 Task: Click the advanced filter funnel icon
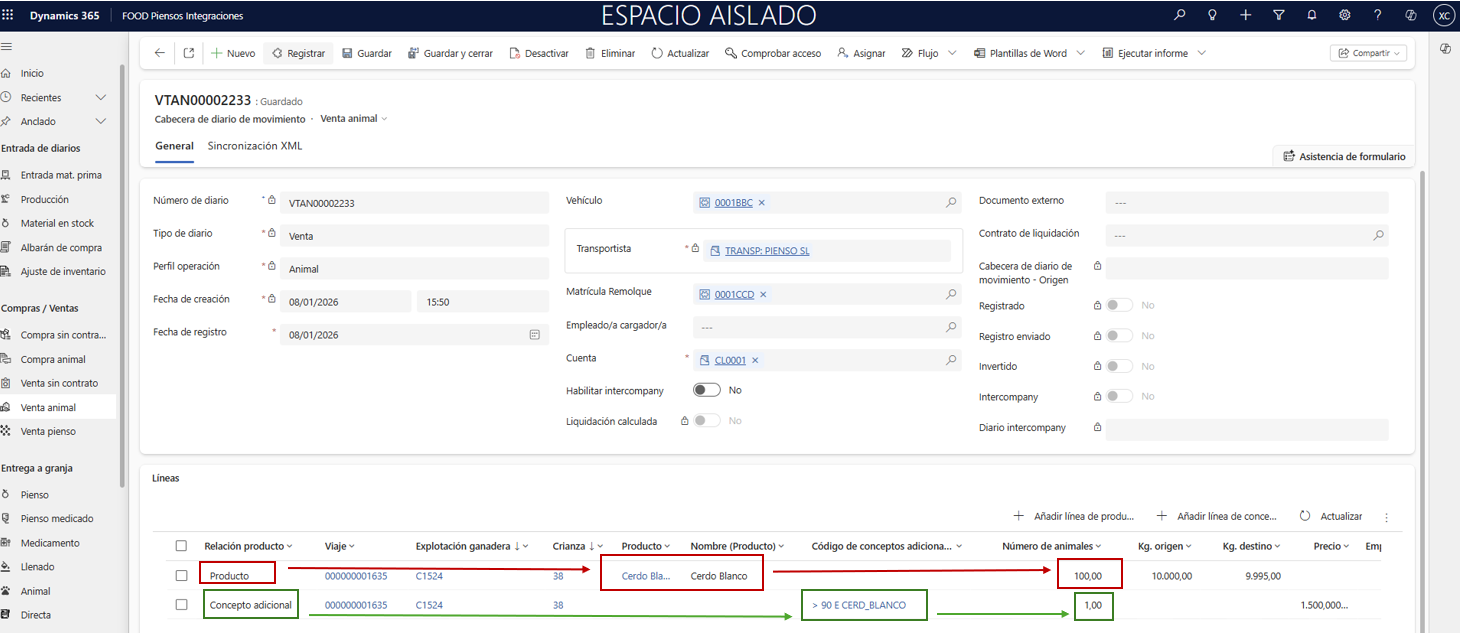coord(1279,15)
